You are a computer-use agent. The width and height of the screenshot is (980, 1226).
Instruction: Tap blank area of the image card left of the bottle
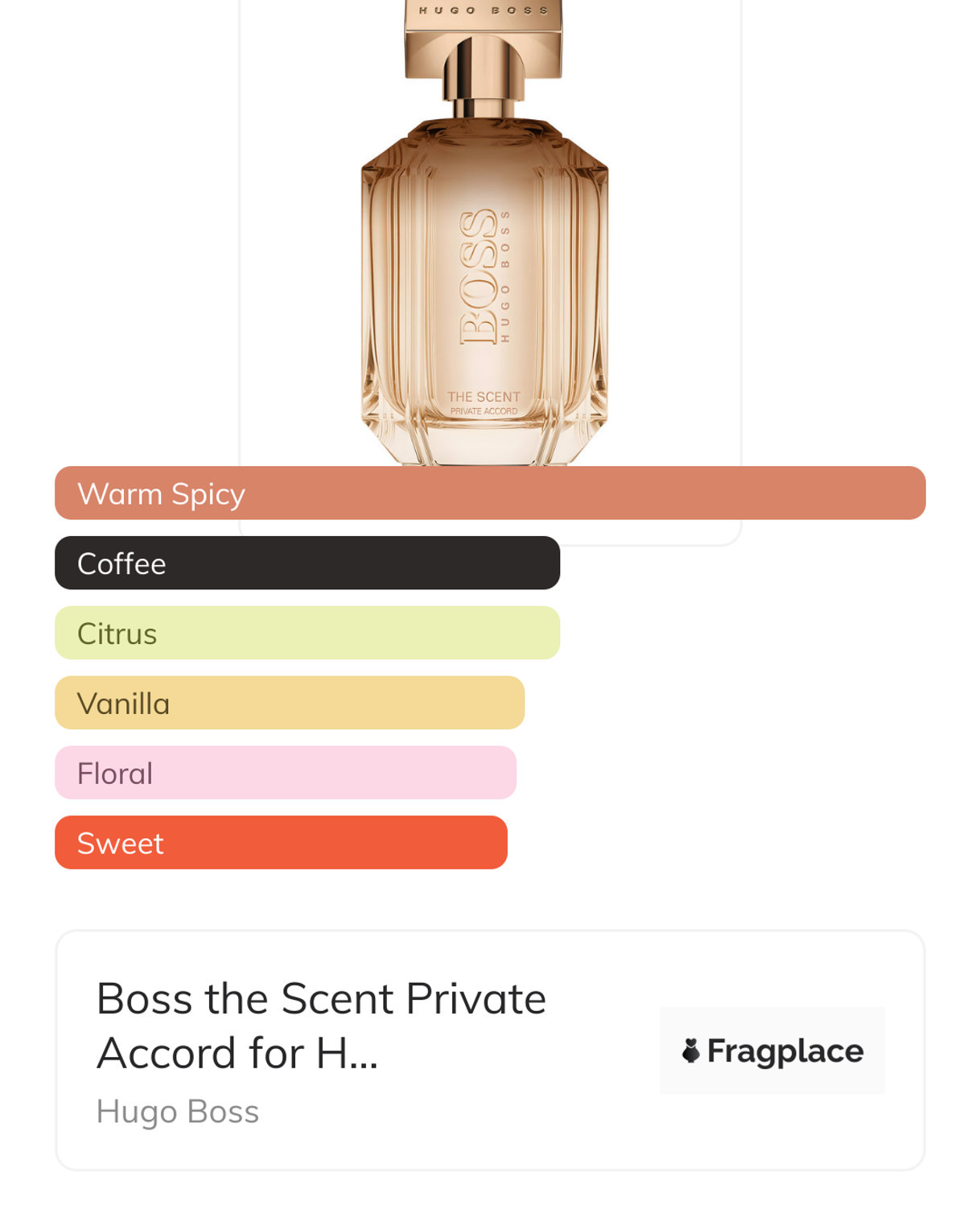(298, 241)
